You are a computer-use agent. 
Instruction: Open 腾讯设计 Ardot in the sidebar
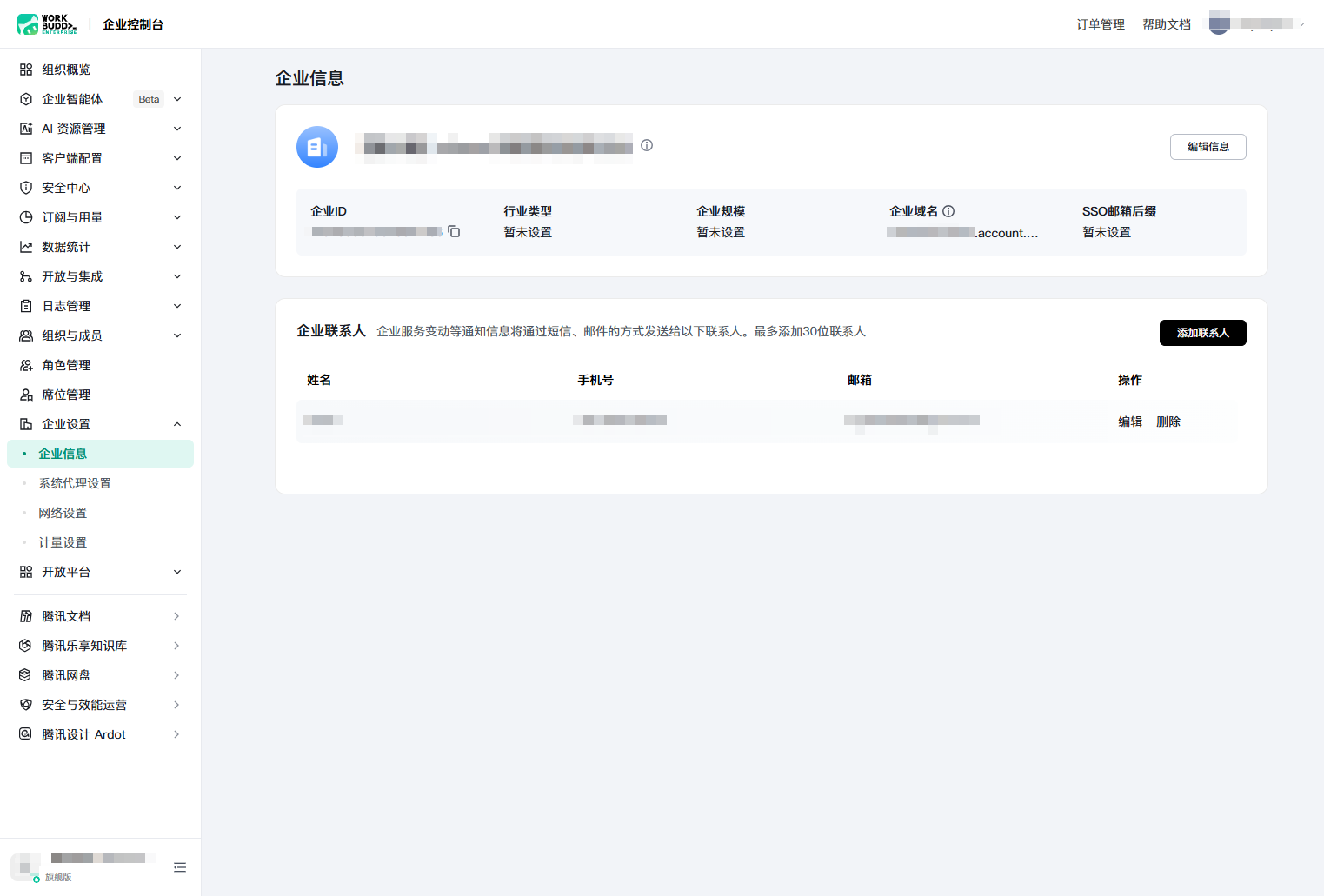[101, 734]
